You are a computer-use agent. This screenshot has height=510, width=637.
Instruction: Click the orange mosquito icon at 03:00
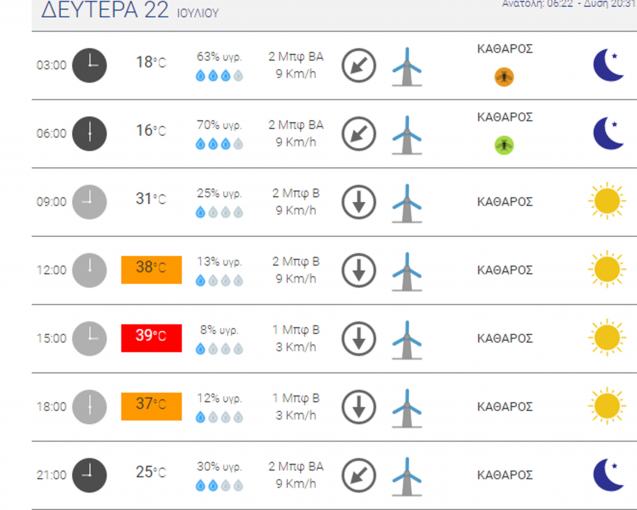(x=504, y=77)
